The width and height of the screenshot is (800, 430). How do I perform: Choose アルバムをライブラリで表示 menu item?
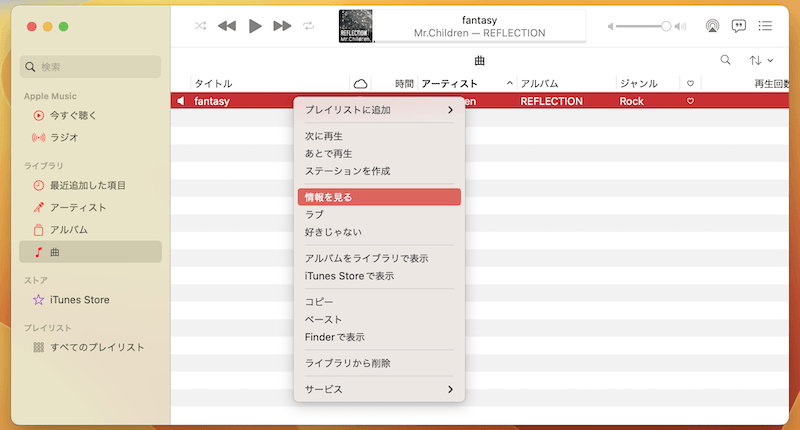coord(379,258)
